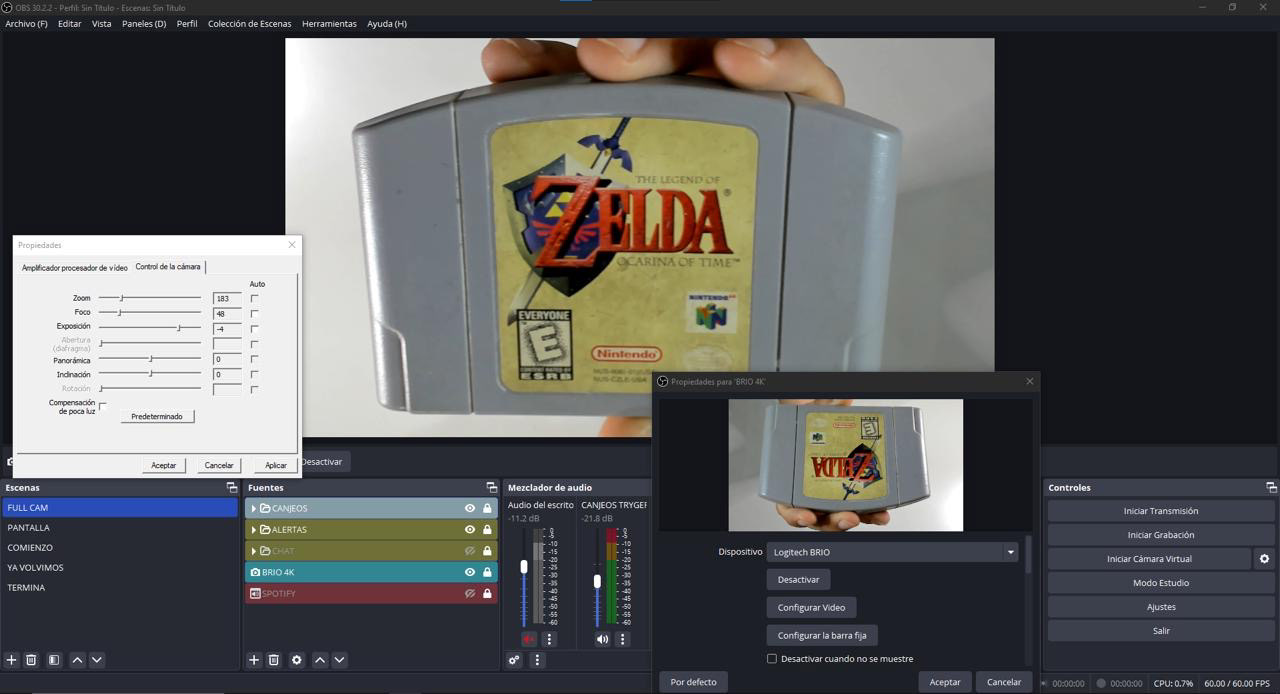
Task: Toggle lock on CANJEOS source
Action: [487, 508]
